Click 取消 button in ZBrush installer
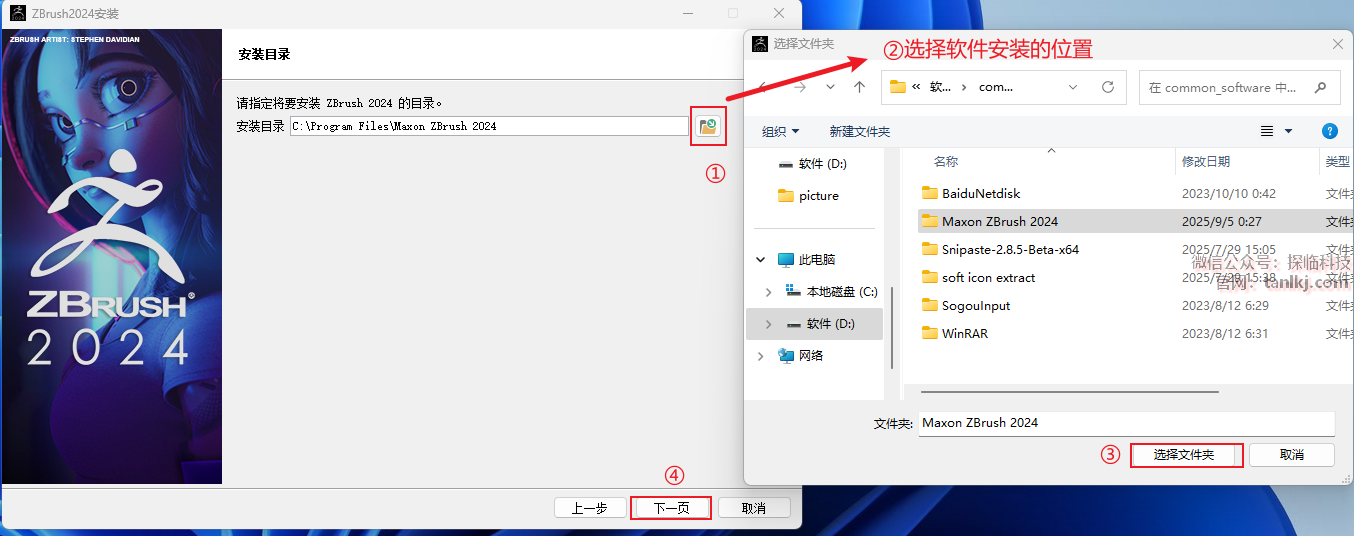The width and height of the screenshot is (1354, 536). [x=754, y=508]
